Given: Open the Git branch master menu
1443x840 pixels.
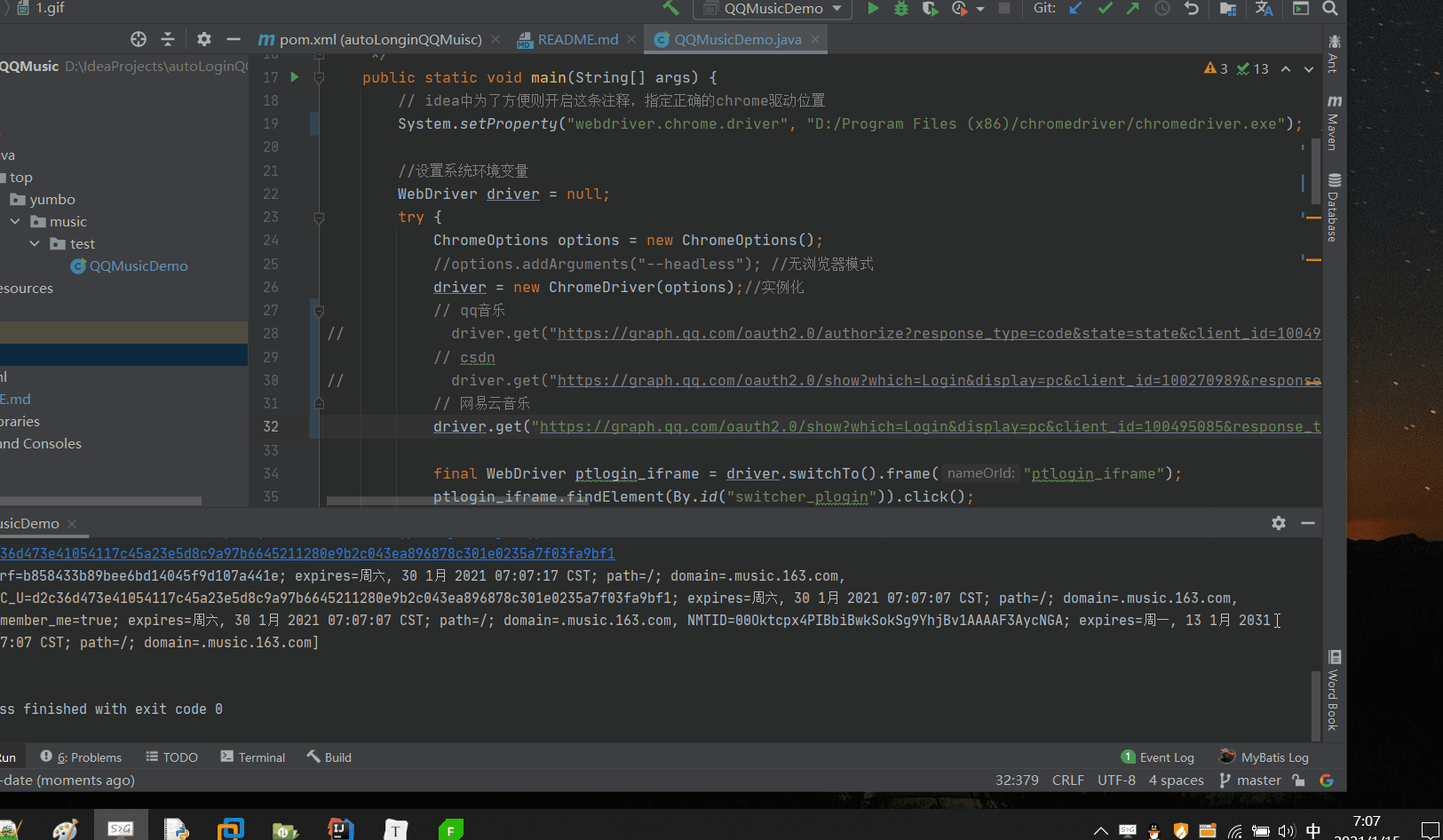Looking at the screenshot, I should (x=1250, y=780).
